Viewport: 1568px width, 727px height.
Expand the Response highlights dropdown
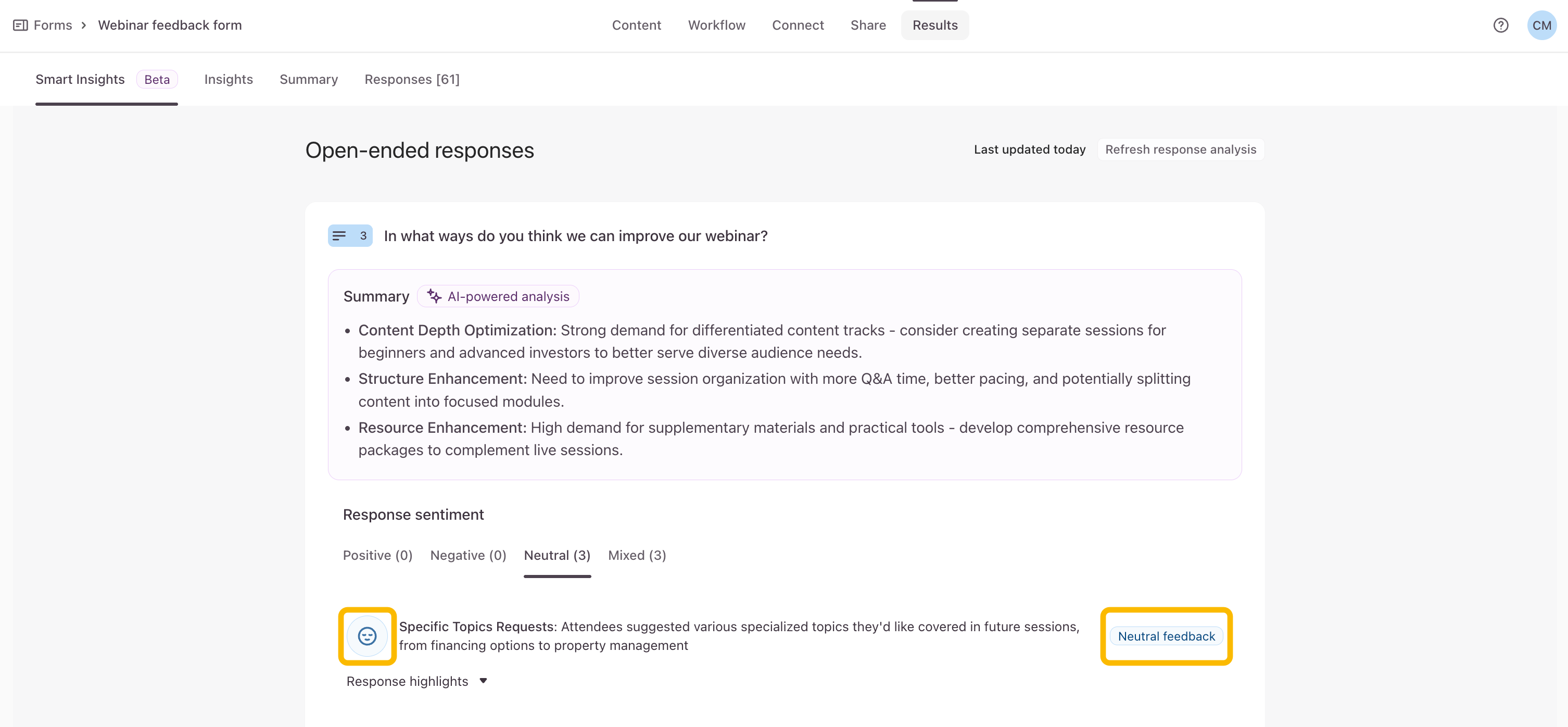(417, 681)
